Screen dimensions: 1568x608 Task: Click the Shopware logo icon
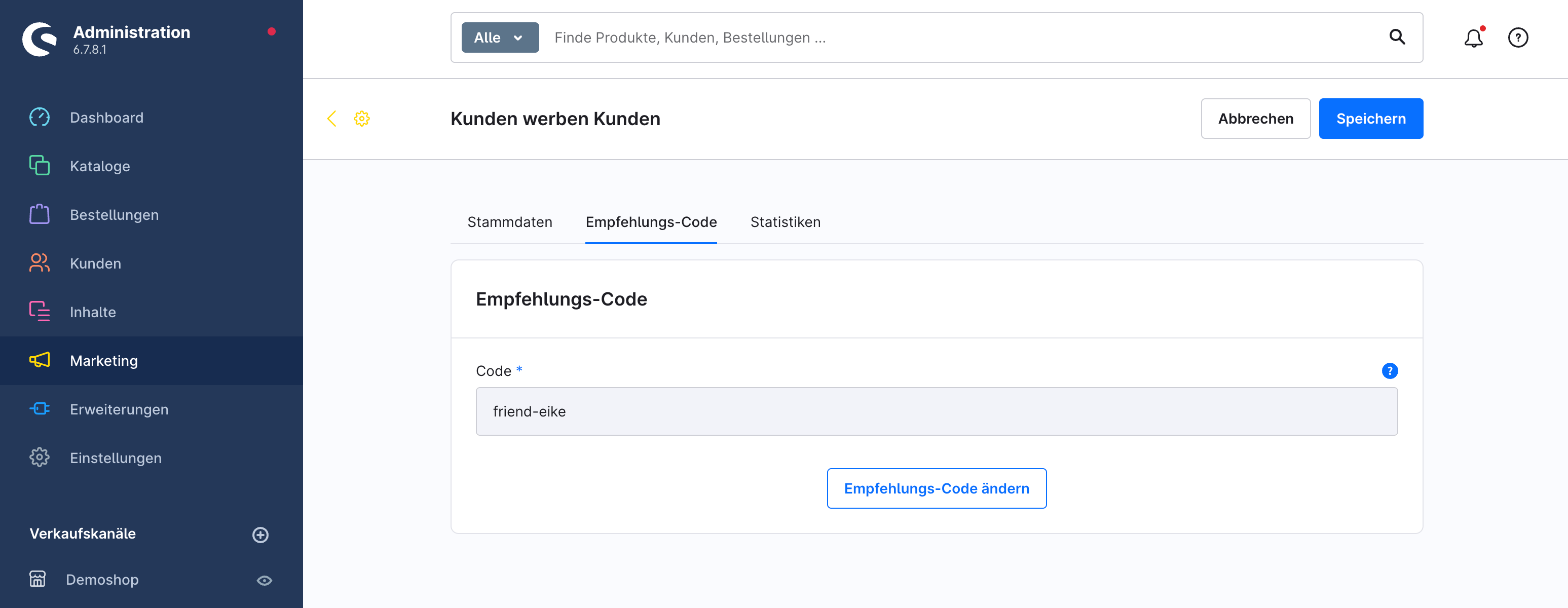[x=40, y=40]
